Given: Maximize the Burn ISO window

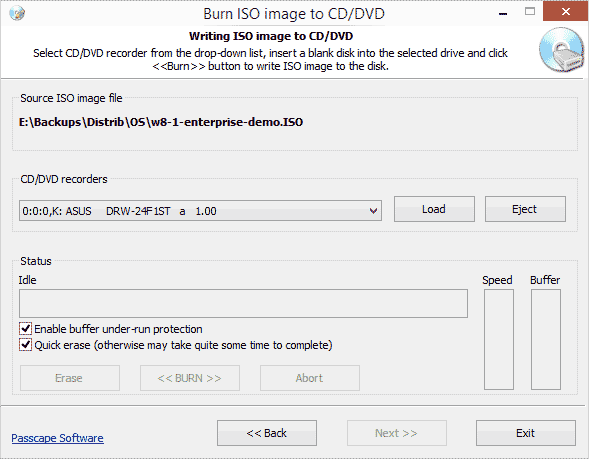Looking at the screenshot, I should pyautogui.click(x=530, y=12).
